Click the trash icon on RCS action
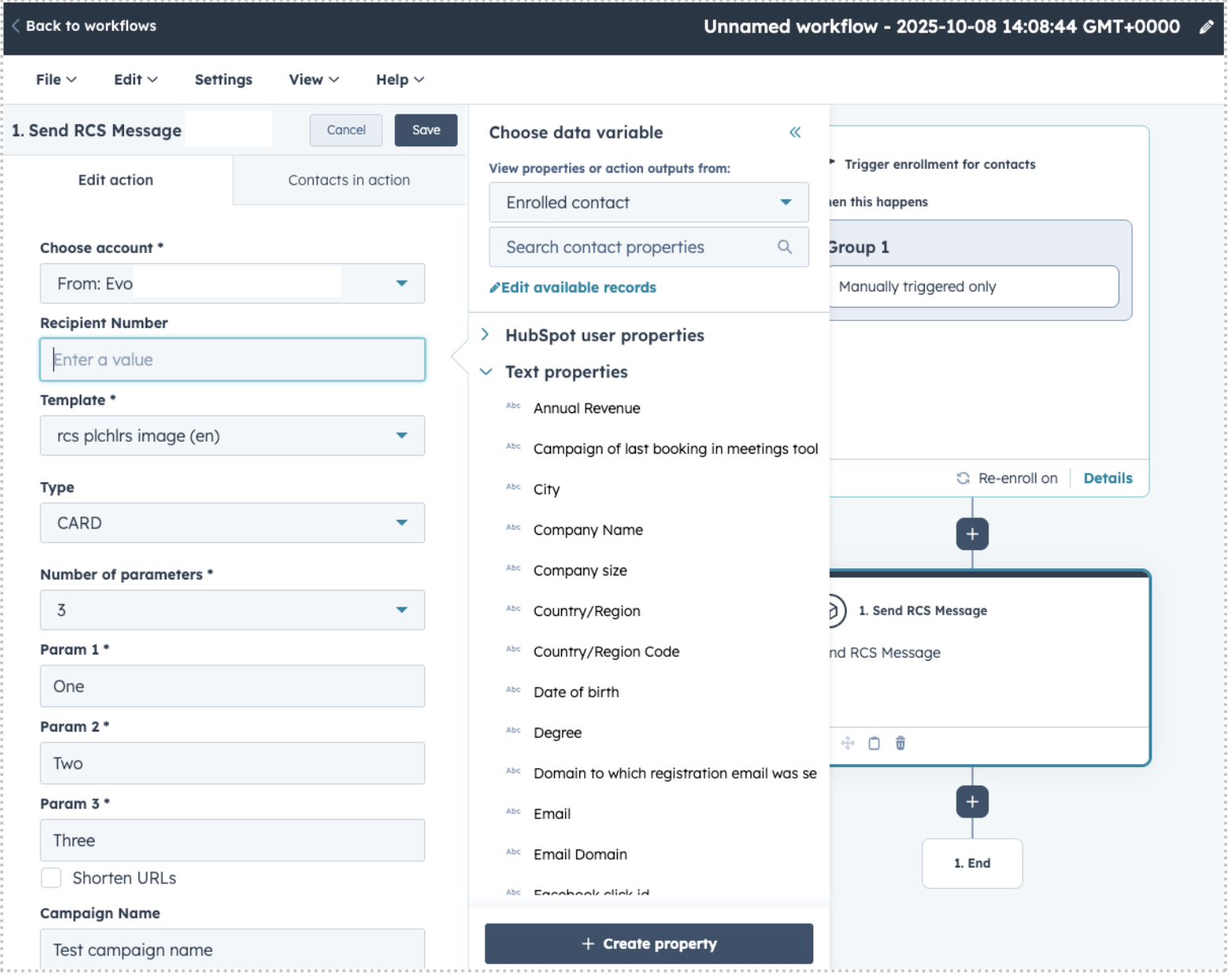The height and width of the screenshot is (979, 1232). tap(900, 743)
